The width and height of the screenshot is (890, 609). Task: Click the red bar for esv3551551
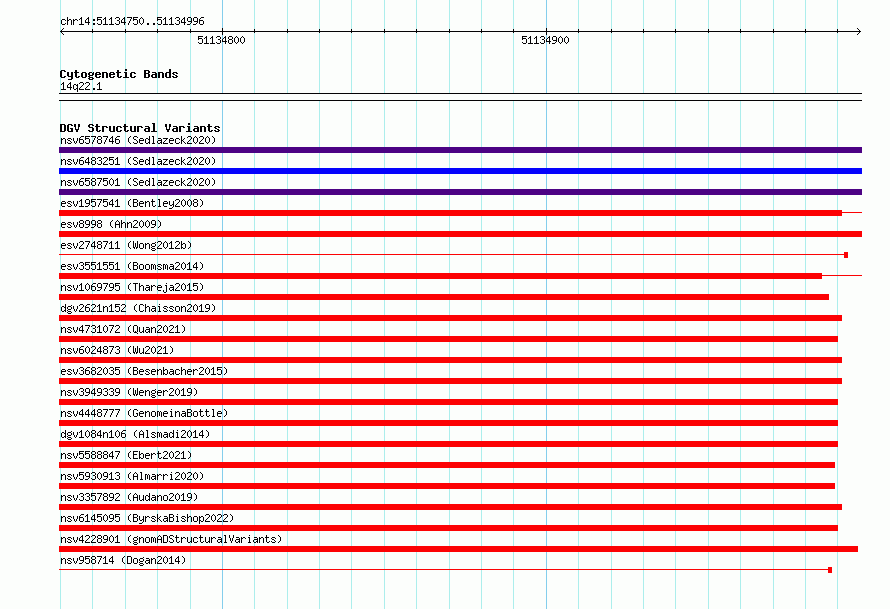[x=440, y=276]
